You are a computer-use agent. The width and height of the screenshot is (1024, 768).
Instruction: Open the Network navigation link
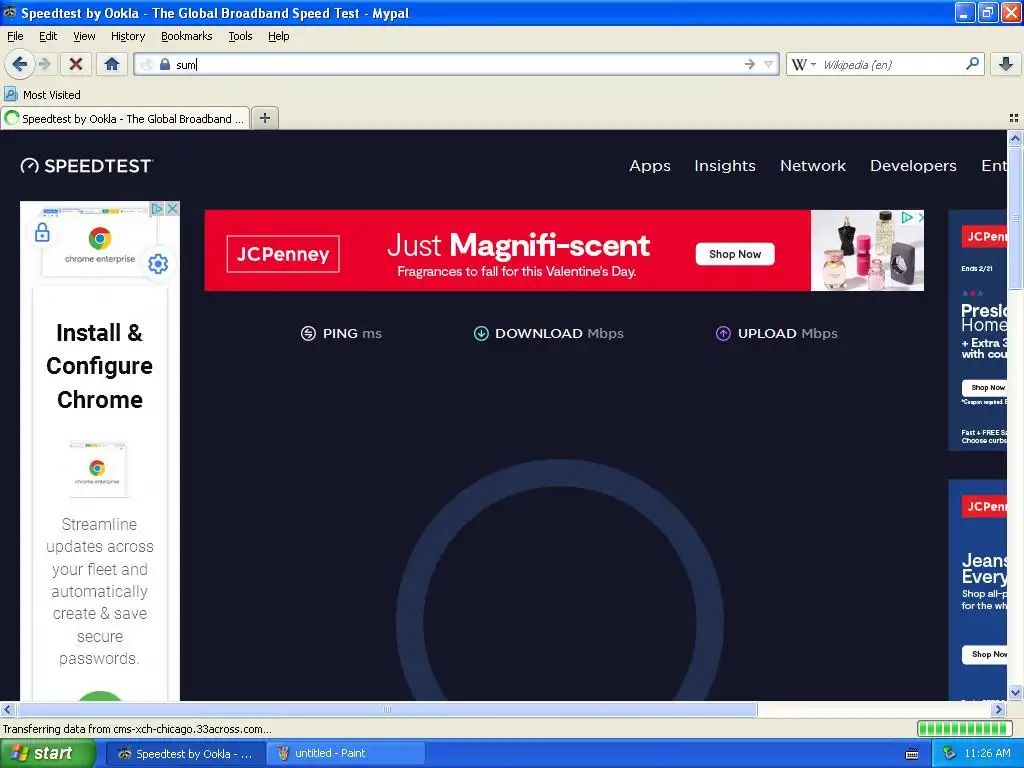pos(813,166)
